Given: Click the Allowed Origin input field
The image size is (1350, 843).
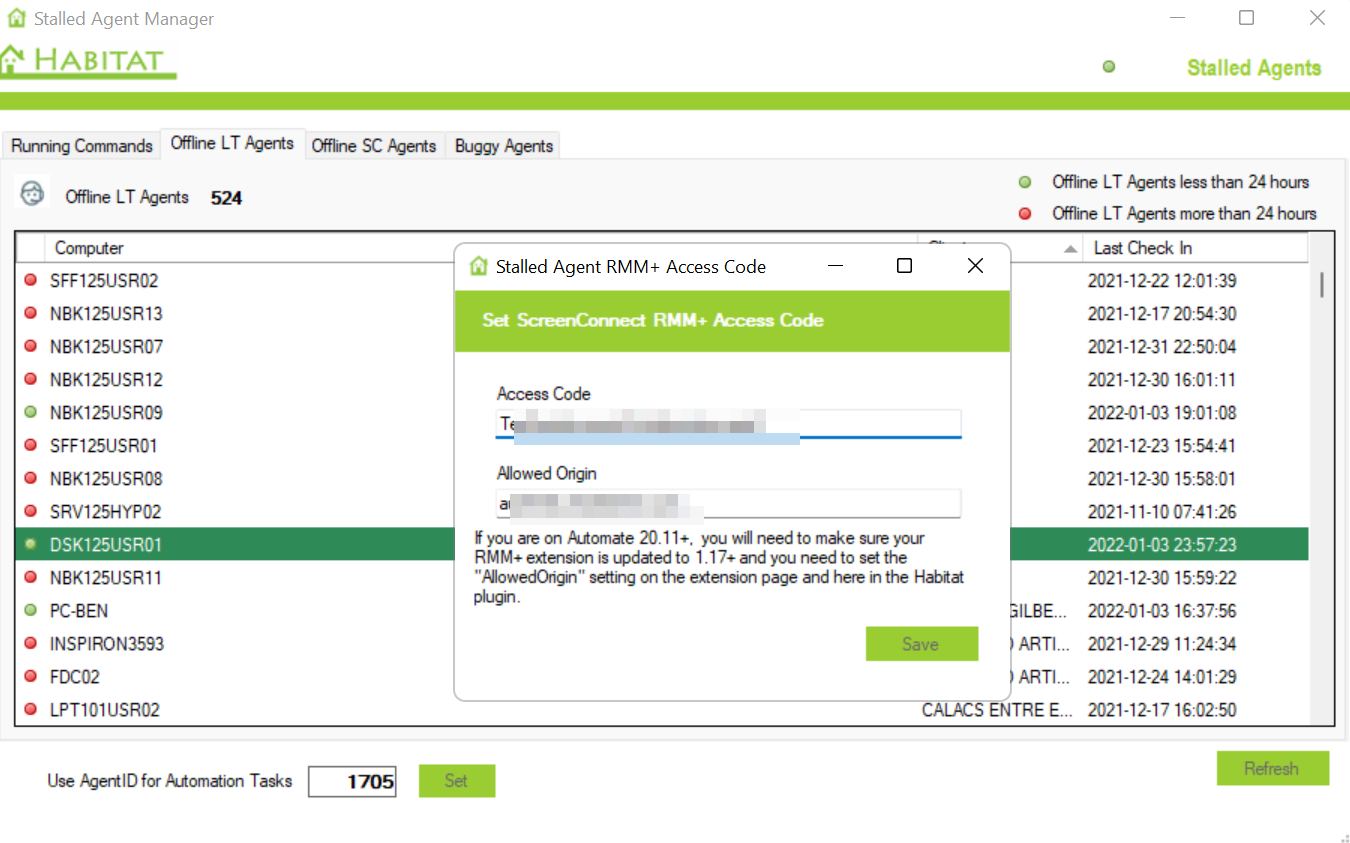Looking at the screenshot, I should pyautogui.click(x=728, y=503).
